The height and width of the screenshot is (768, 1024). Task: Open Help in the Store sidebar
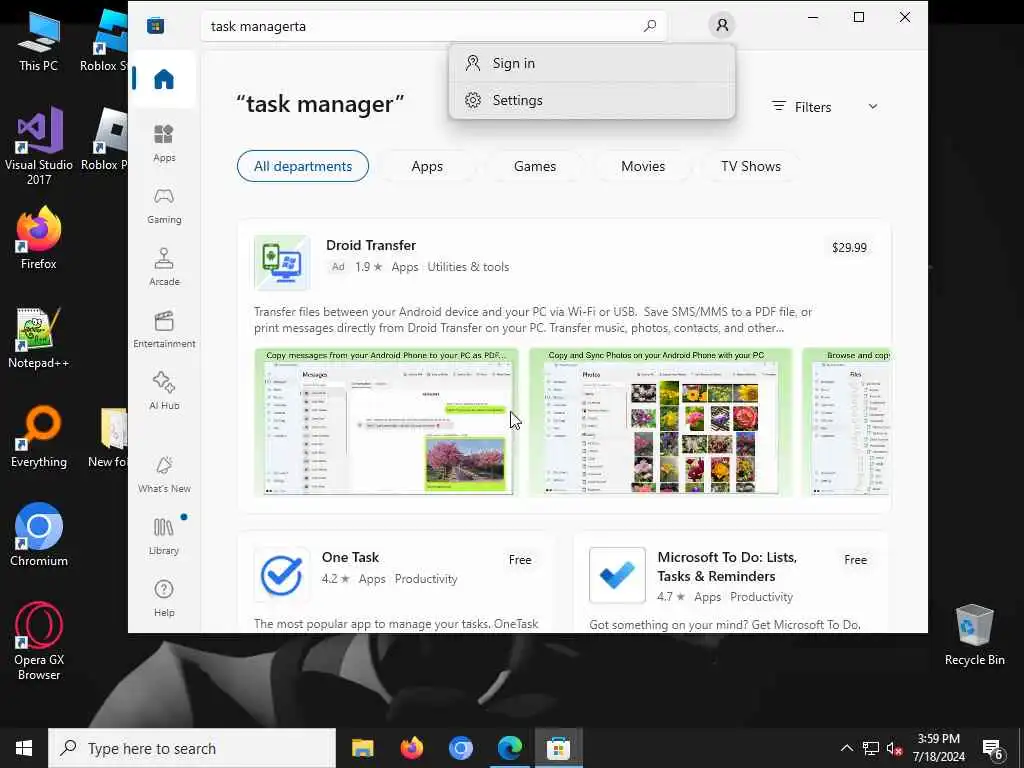[x=164, y=598]
